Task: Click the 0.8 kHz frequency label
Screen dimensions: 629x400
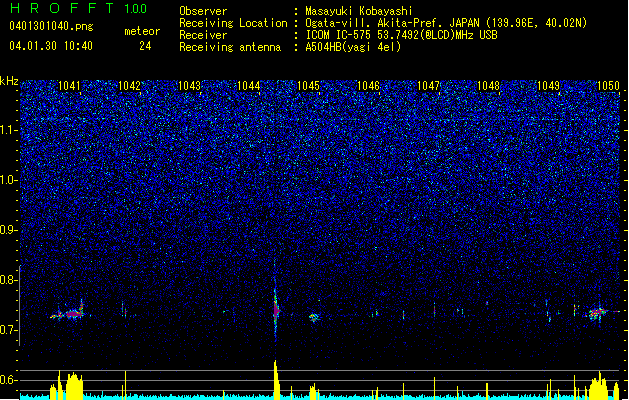Action: coord(9,280)
